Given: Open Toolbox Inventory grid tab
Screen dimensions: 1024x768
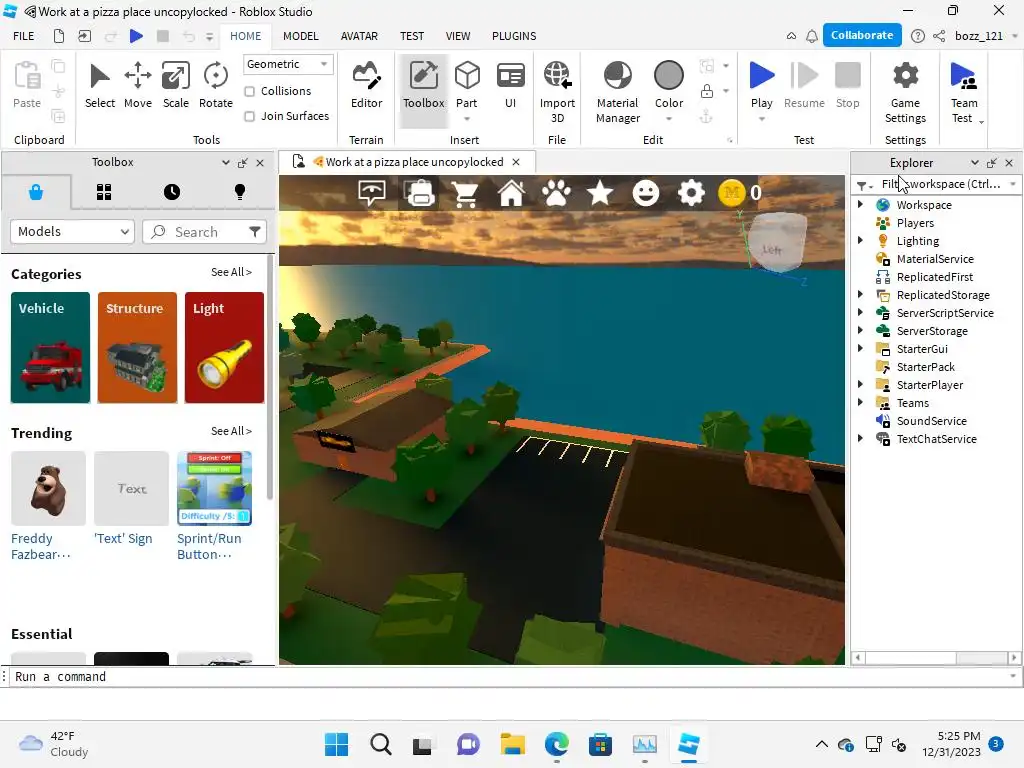Looking at the screenshot, I should 104,192.
